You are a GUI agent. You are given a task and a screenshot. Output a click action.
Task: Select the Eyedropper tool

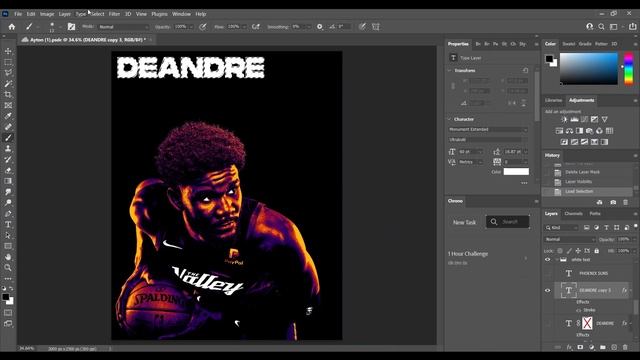[8, 116]
